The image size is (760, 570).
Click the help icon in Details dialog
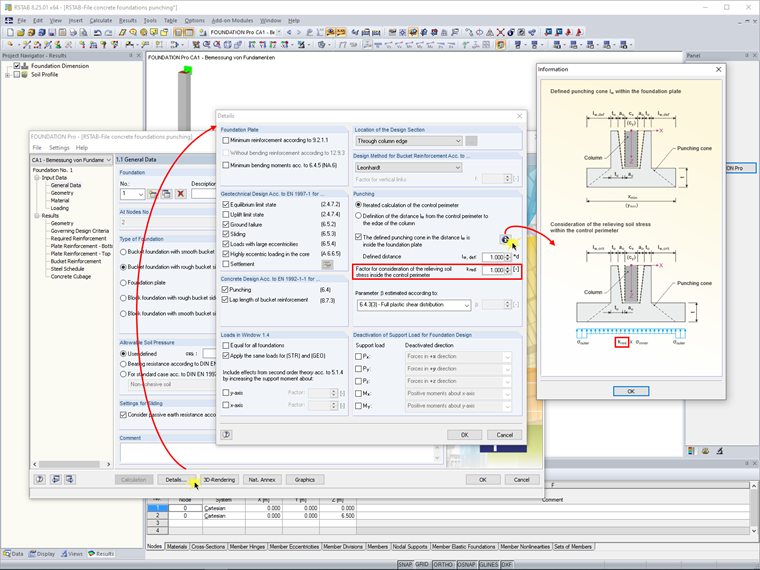[x=227, y=435]
